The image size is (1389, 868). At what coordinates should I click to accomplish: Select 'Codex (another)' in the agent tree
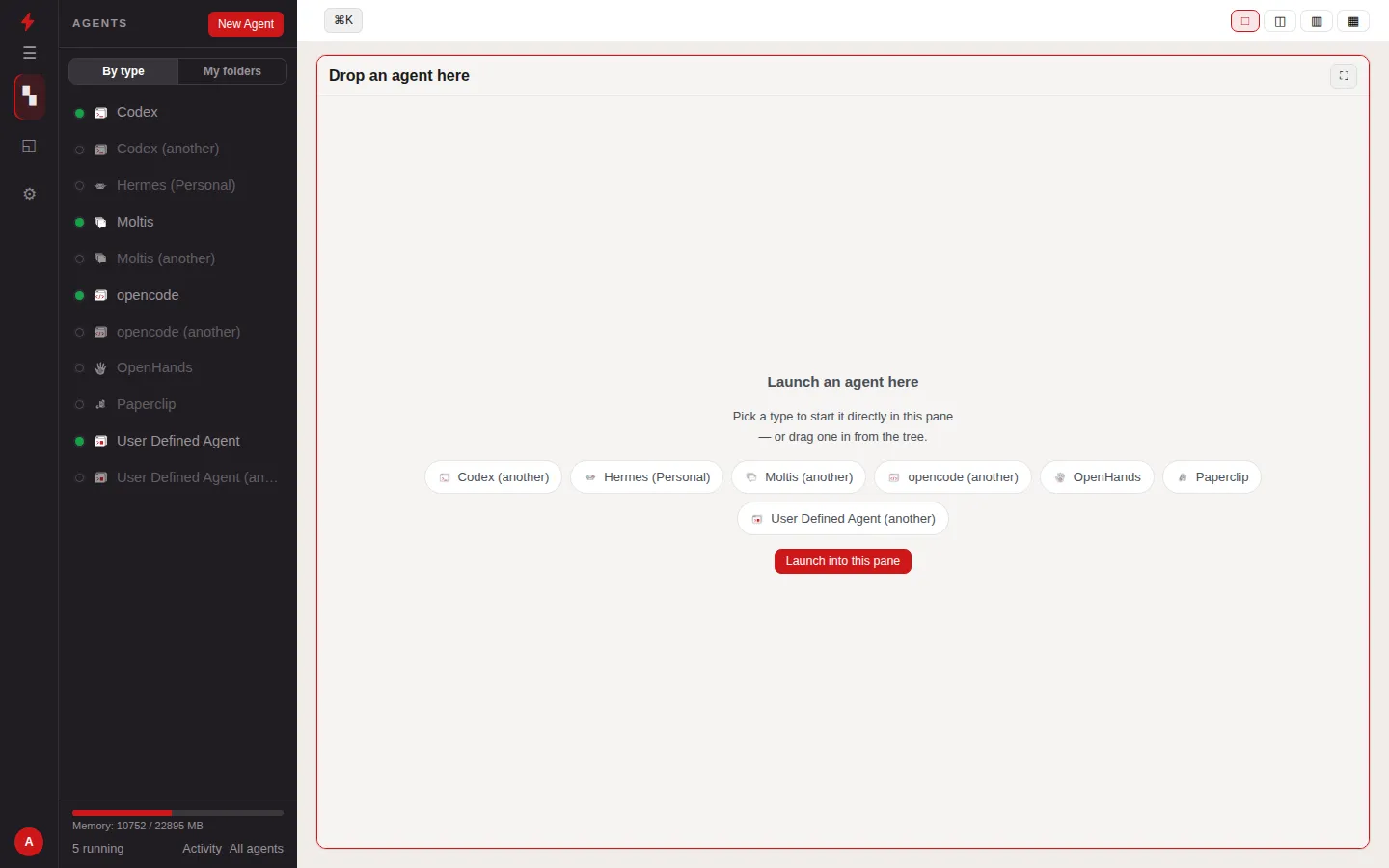point(177,149)
